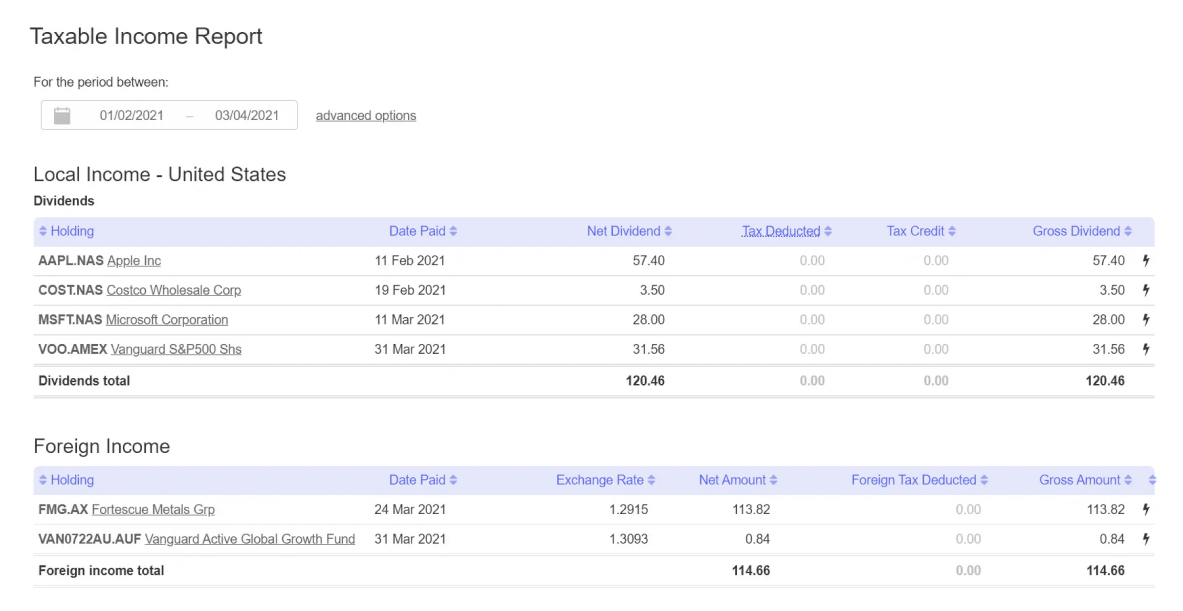
Task: Click foreign net total 114.66
Action: tap(751, 570)
